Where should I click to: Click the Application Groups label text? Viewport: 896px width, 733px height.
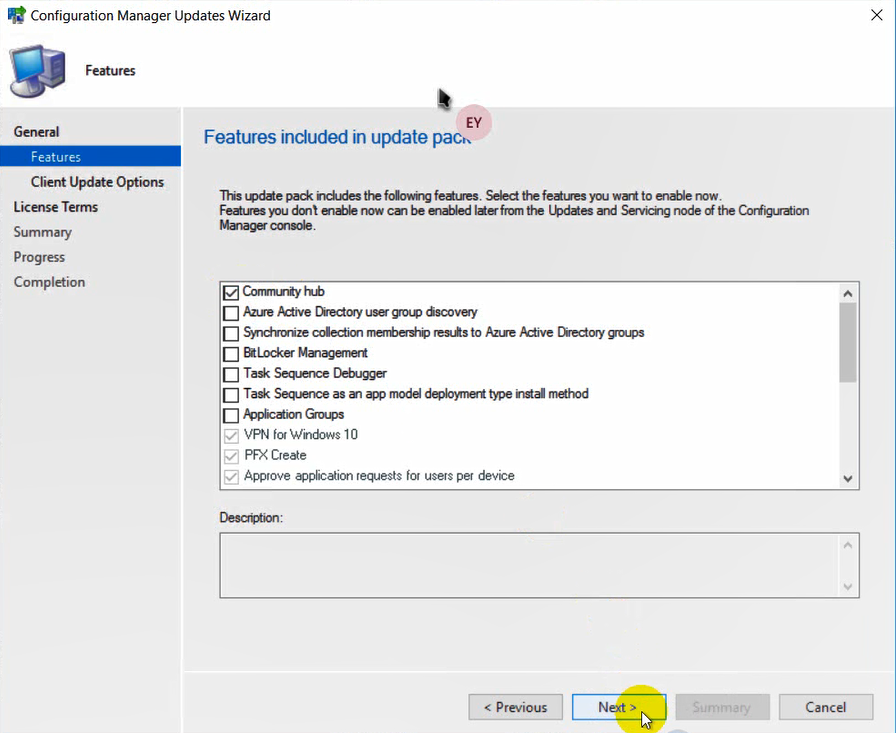[294, 414]
